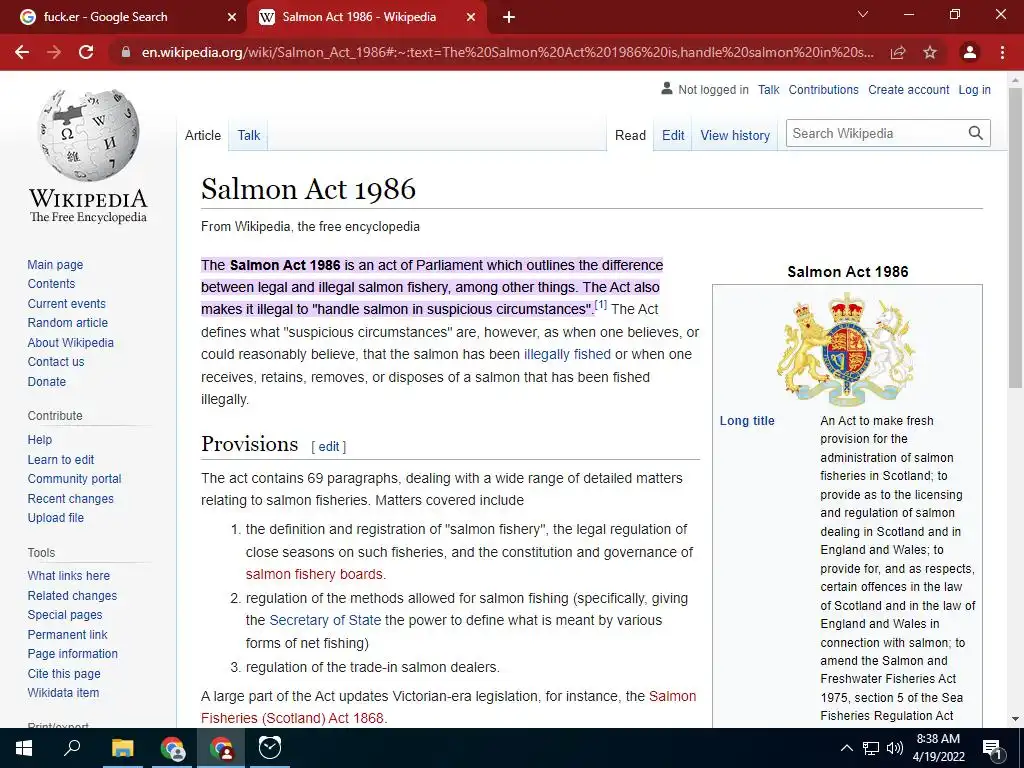Open Related changes link
Image resolution: width=1024 pixels, height=768 pixels.
[x=72, y=596]
